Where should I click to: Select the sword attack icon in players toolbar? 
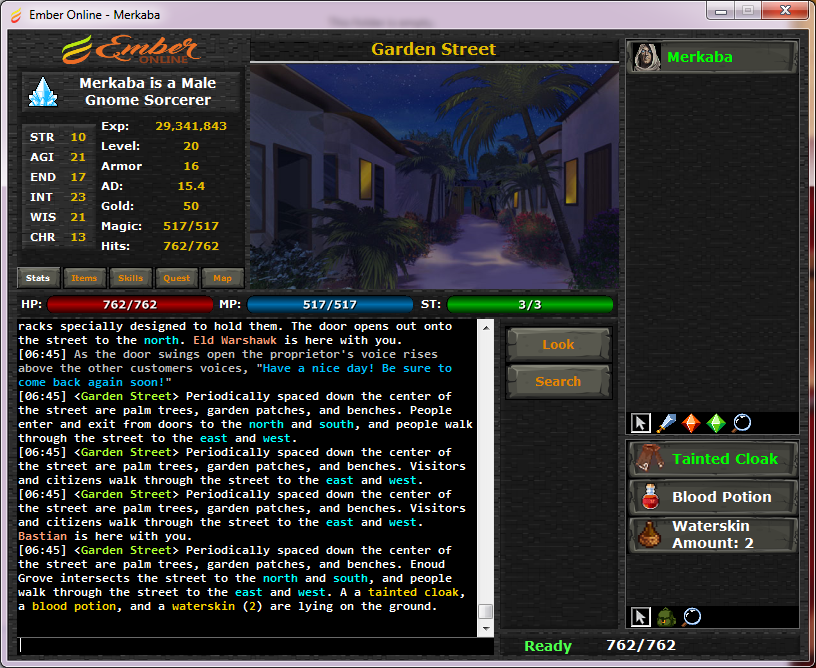pyautogui.click(x=667, y=423)
